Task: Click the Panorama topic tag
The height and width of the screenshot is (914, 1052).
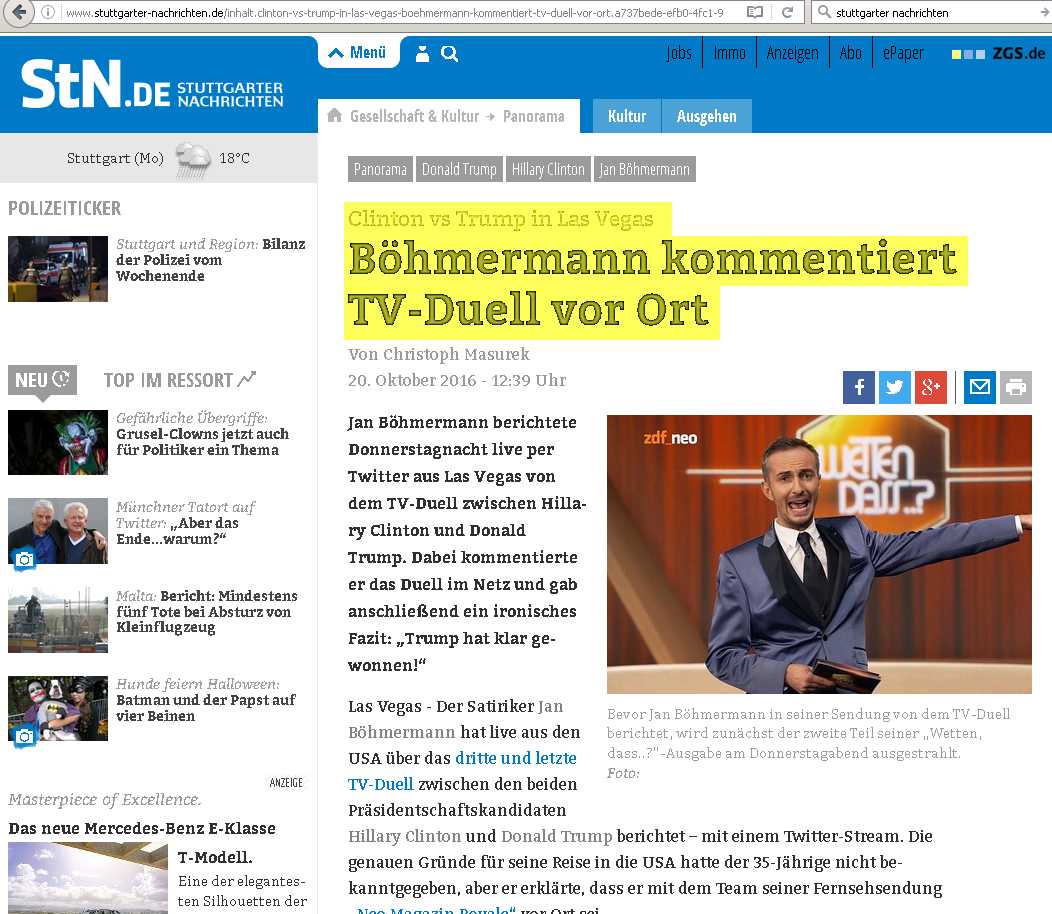Action: point(380,169)
